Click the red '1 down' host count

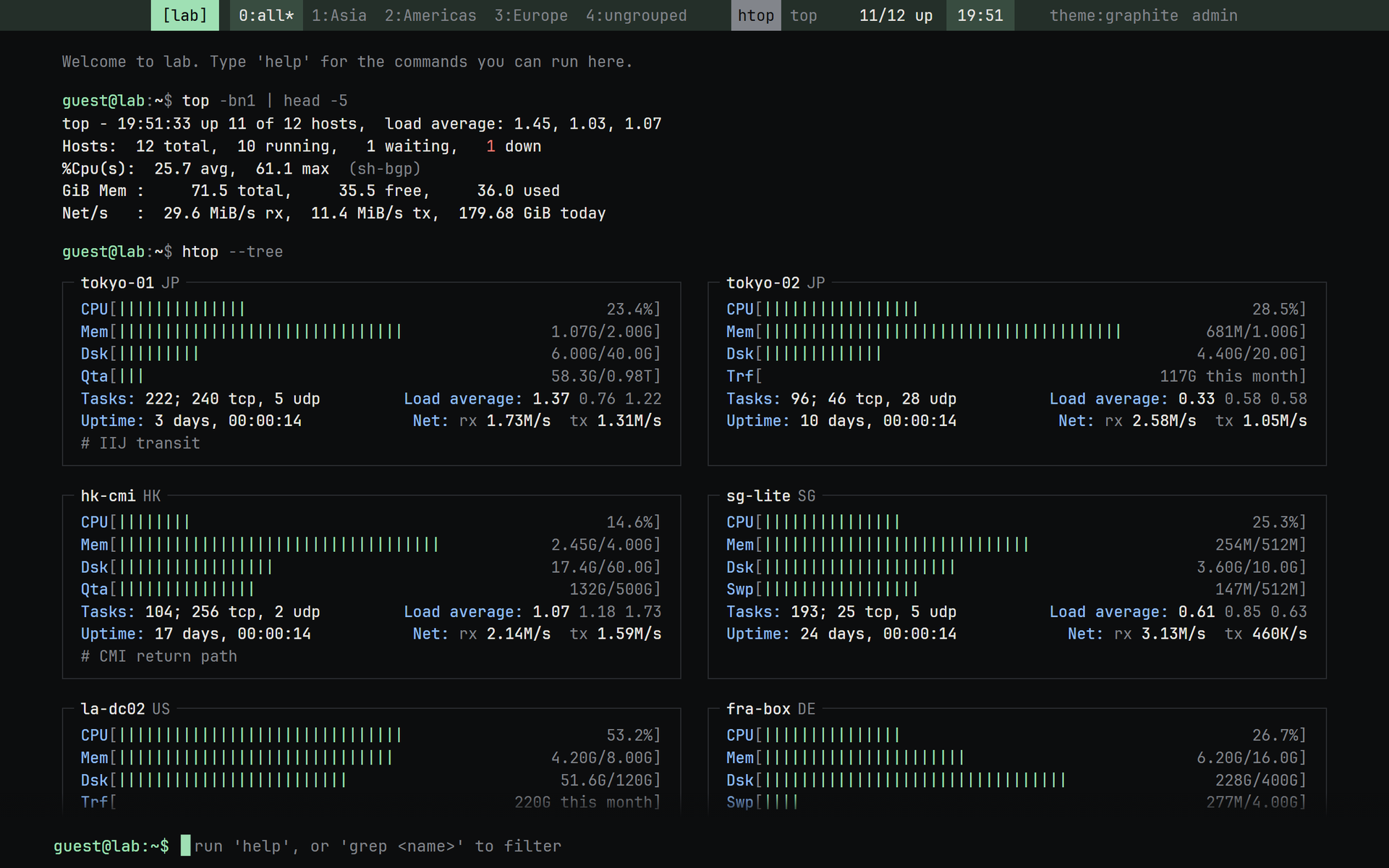514,146
